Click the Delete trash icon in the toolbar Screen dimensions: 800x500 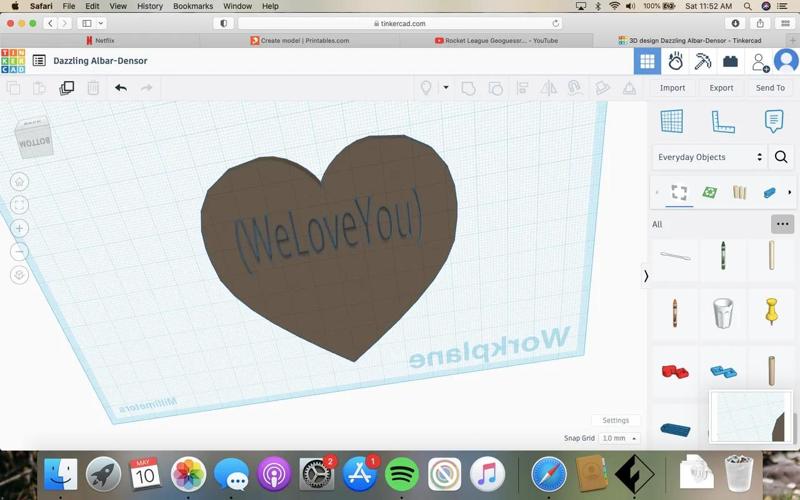click(x=93, y=88)
